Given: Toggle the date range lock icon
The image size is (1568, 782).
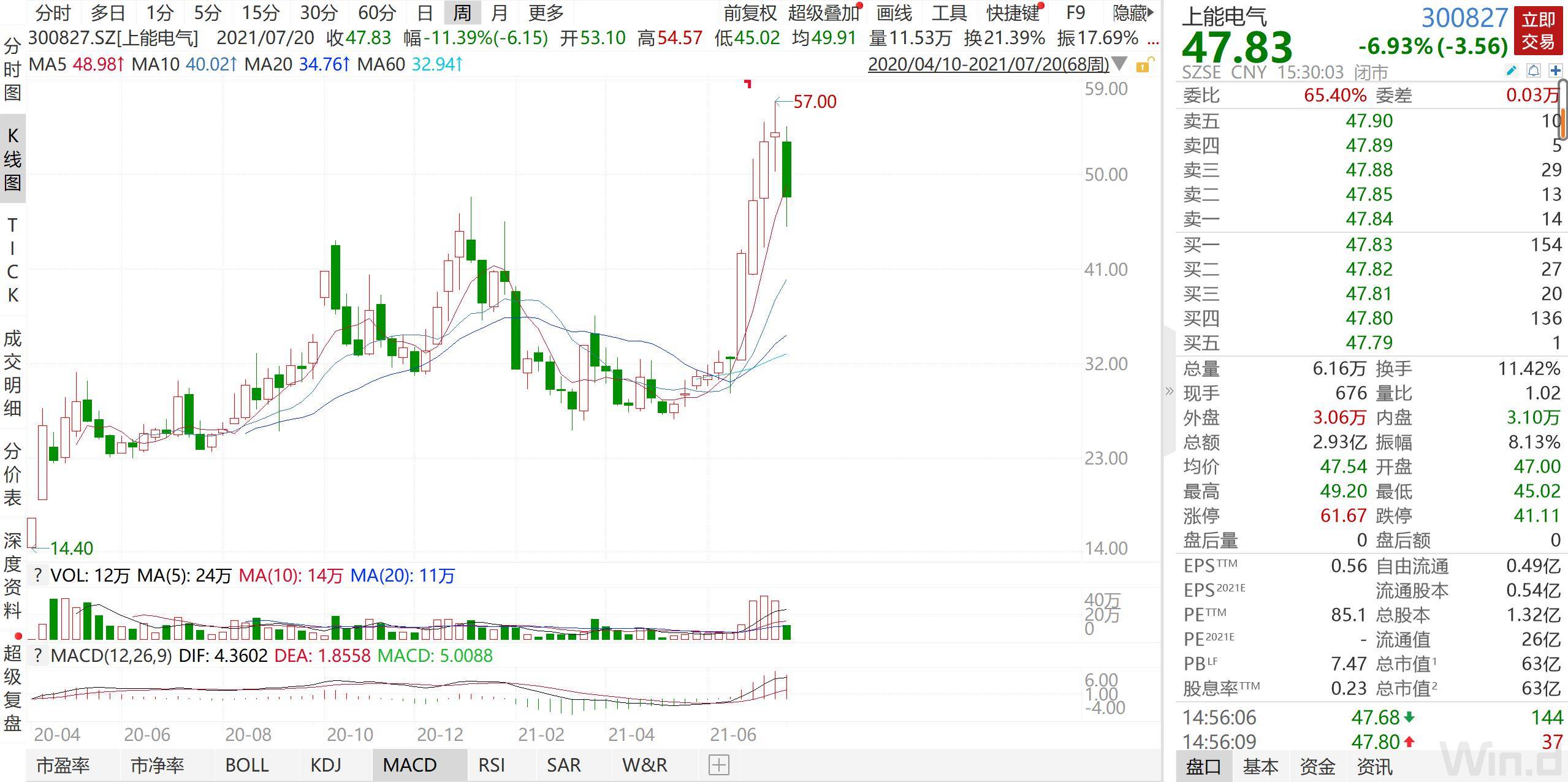Looking at the screenshot, I should [1144, 65].
